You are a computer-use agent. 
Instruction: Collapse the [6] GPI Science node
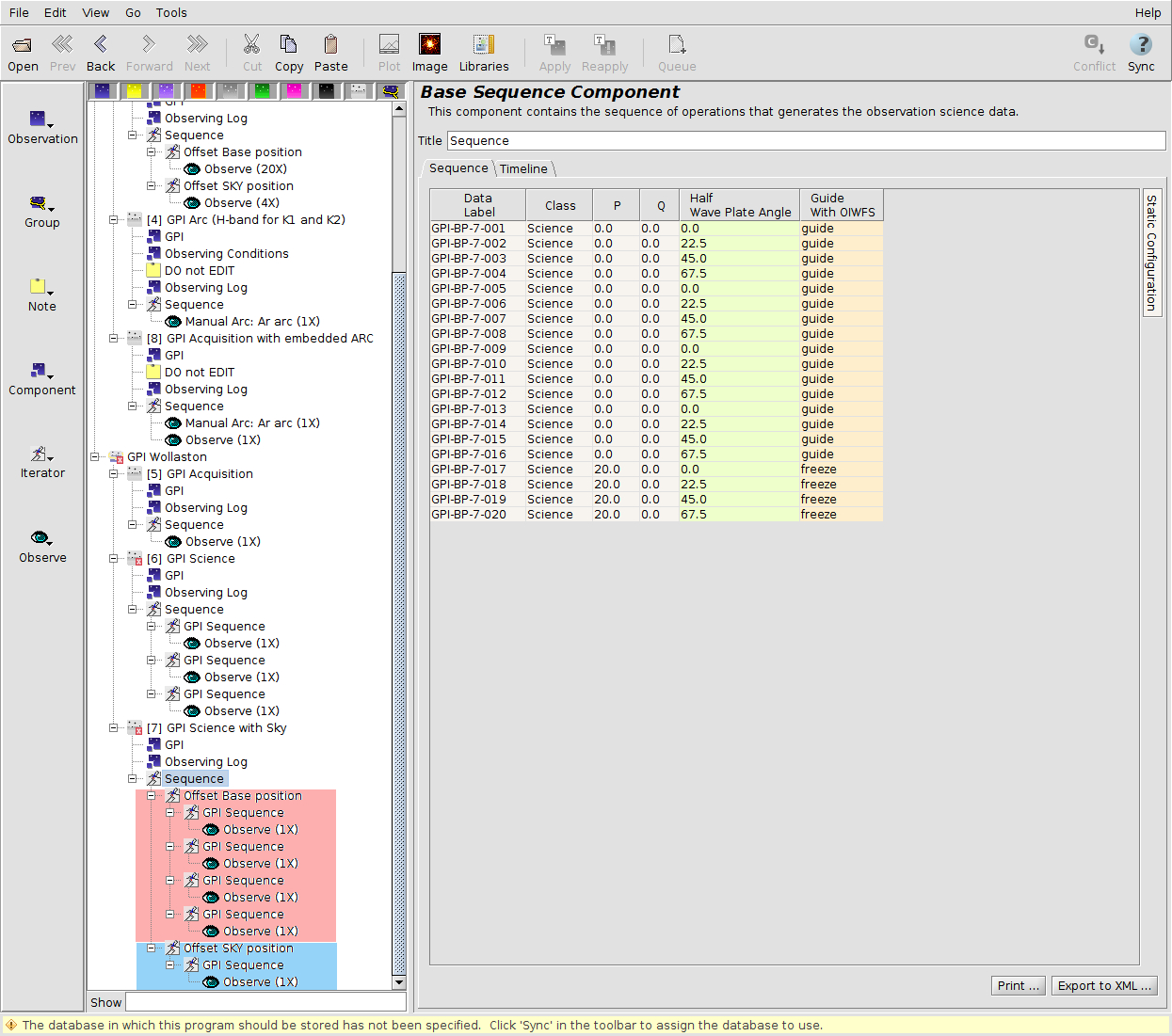tap(114, 559)
